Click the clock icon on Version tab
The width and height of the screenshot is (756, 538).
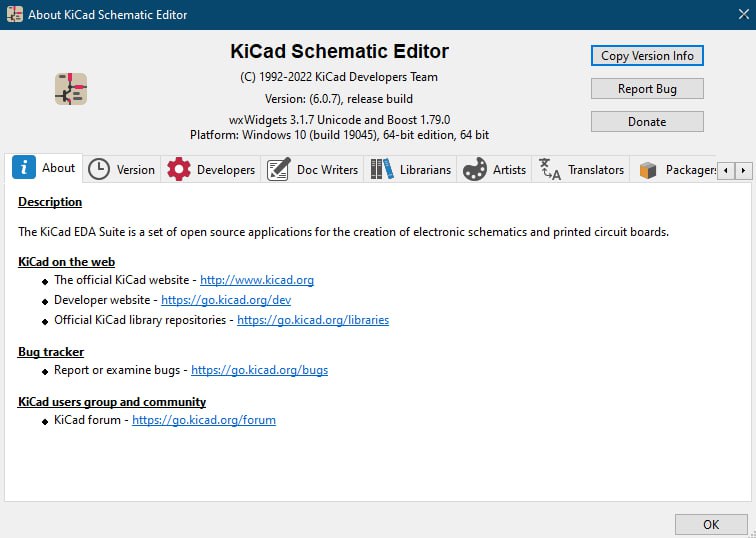click(99, 170)
